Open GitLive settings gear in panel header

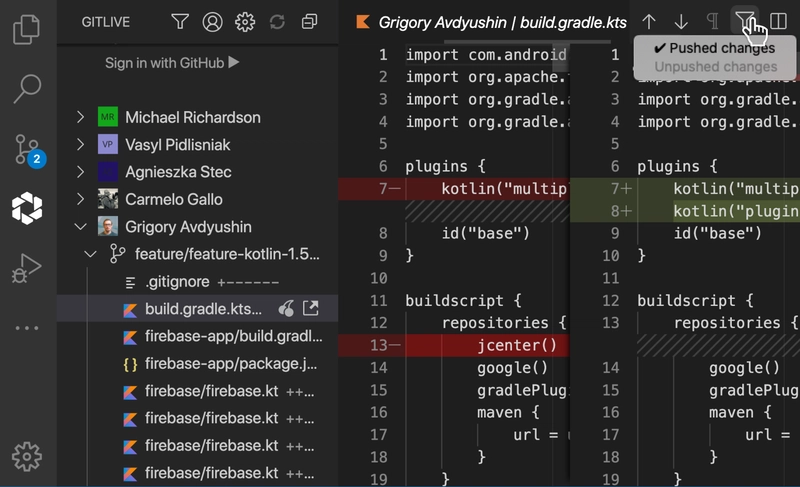click(x=245, y=21)
